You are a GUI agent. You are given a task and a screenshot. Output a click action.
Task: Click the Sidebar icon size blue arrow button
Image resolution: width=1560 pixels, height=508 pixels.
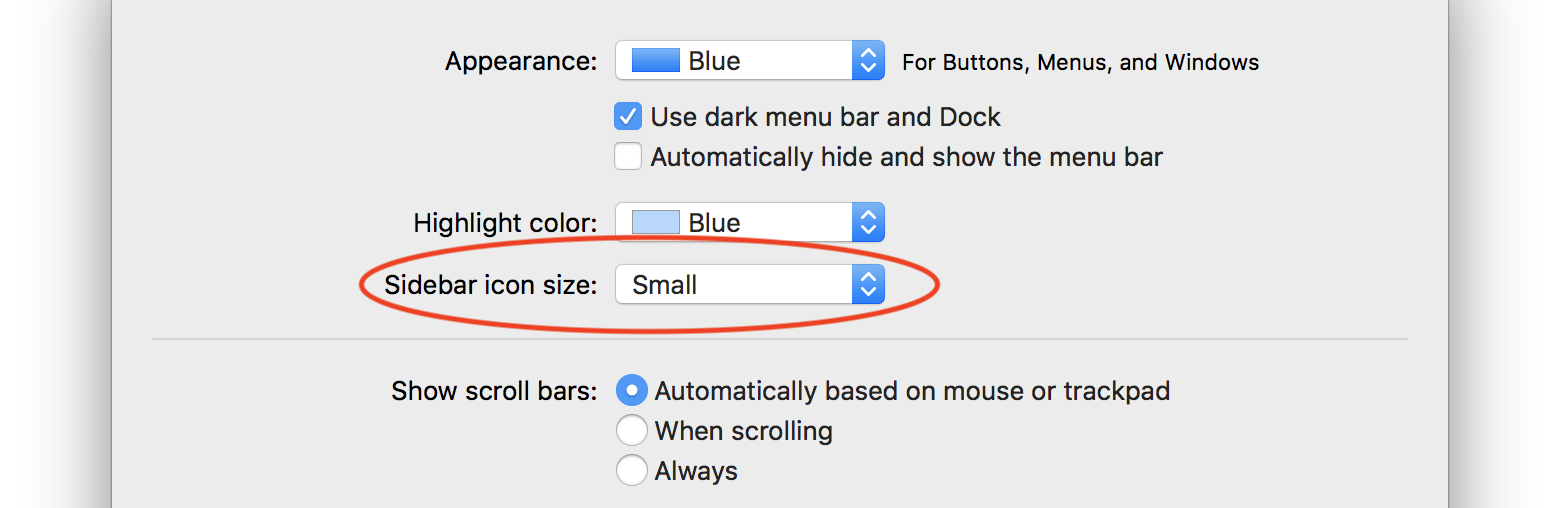tap(868, 285)
